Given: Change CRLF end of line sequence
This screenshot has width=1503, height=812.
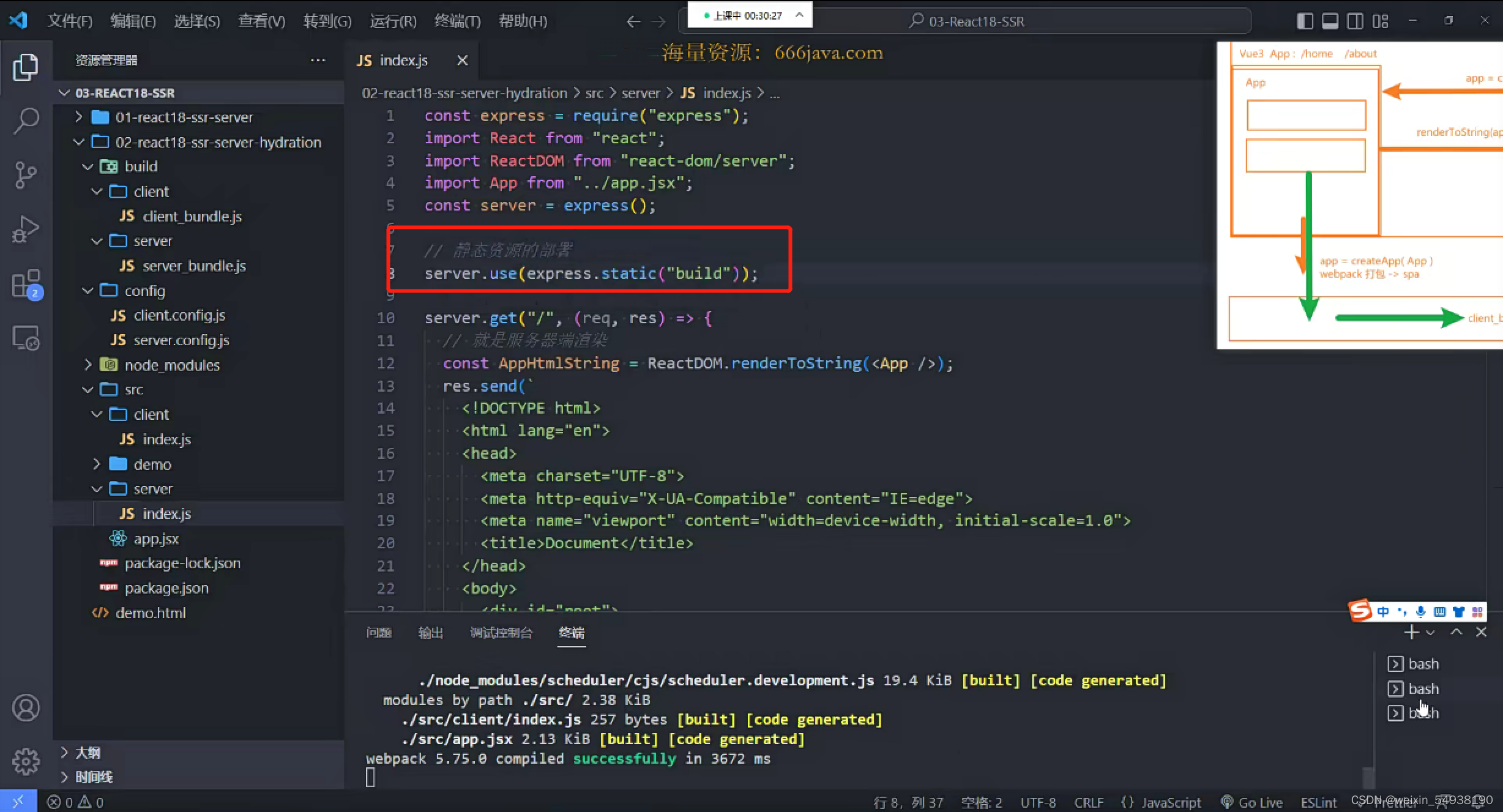Looking at the screenshot, I should coord(1089,802).
